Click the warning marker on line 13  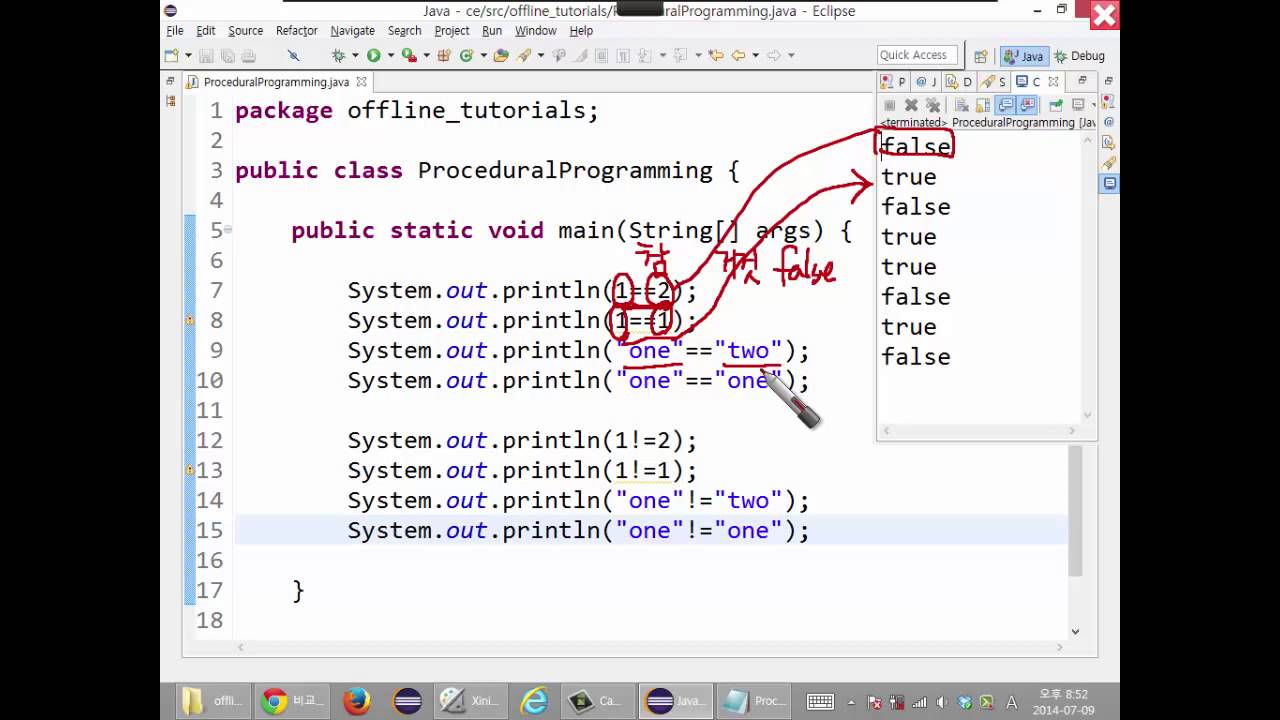189,470
